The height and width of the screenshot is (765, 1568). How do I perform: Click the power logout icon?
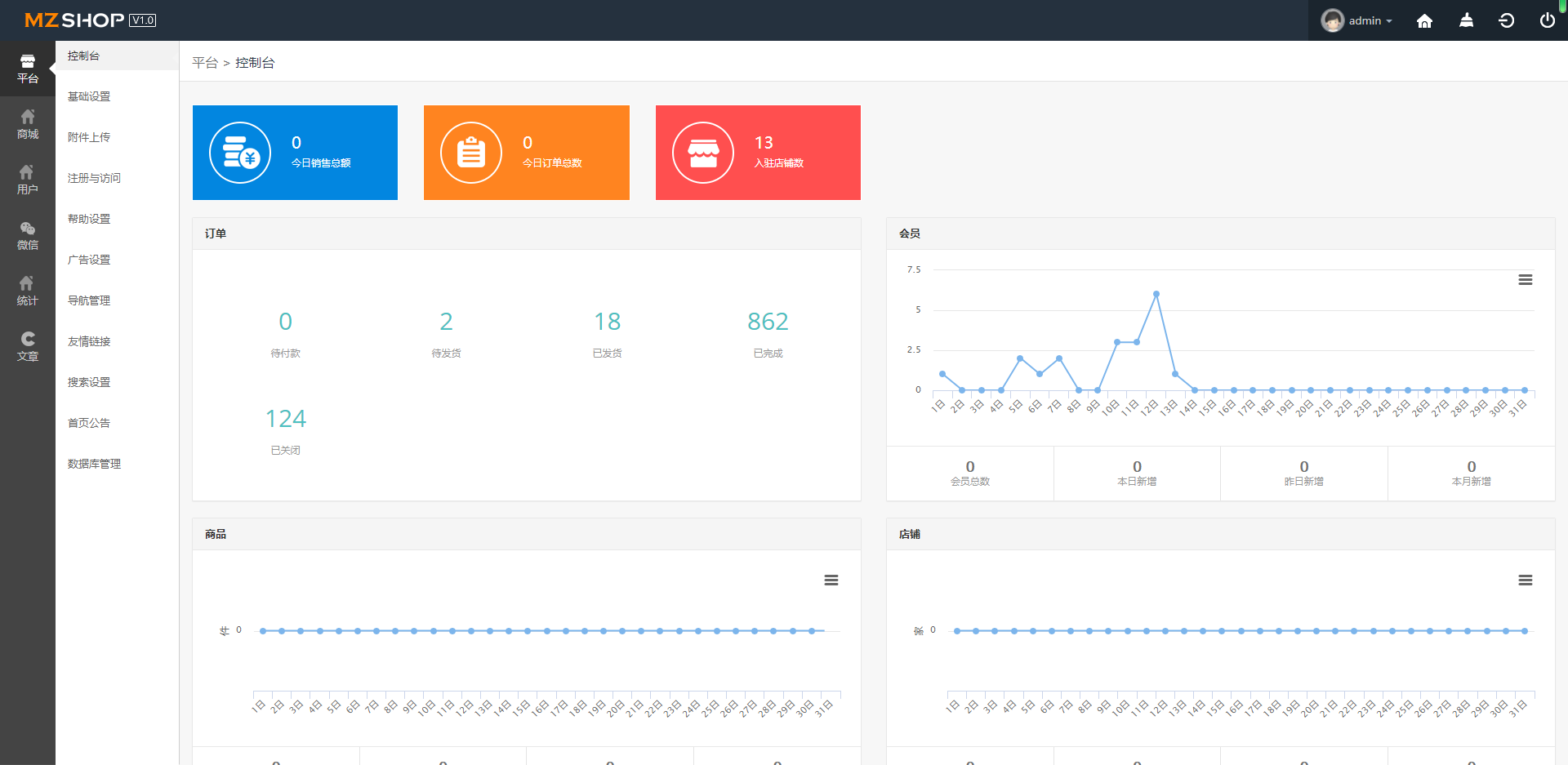click(1547, 20)
